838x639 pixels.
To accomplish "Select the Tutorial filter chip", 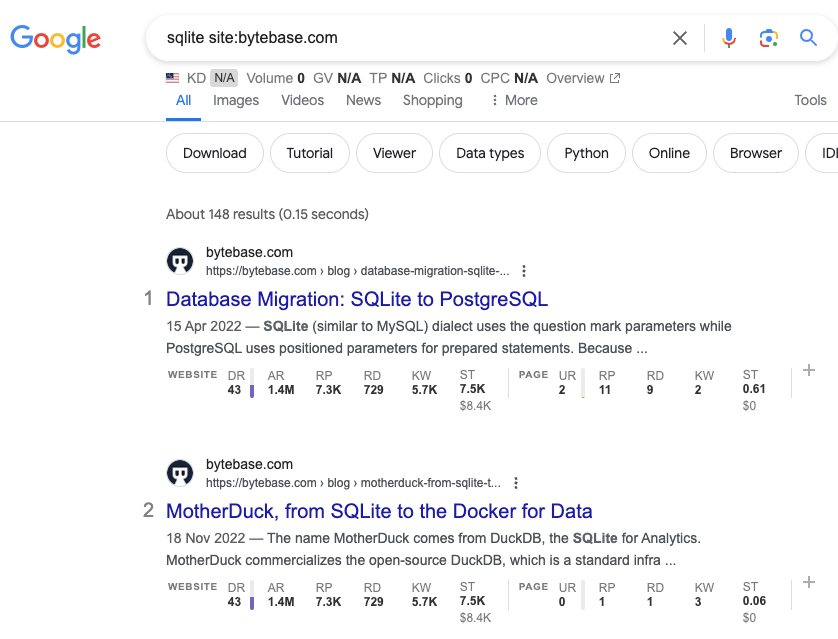I will (x=309, y=153).
